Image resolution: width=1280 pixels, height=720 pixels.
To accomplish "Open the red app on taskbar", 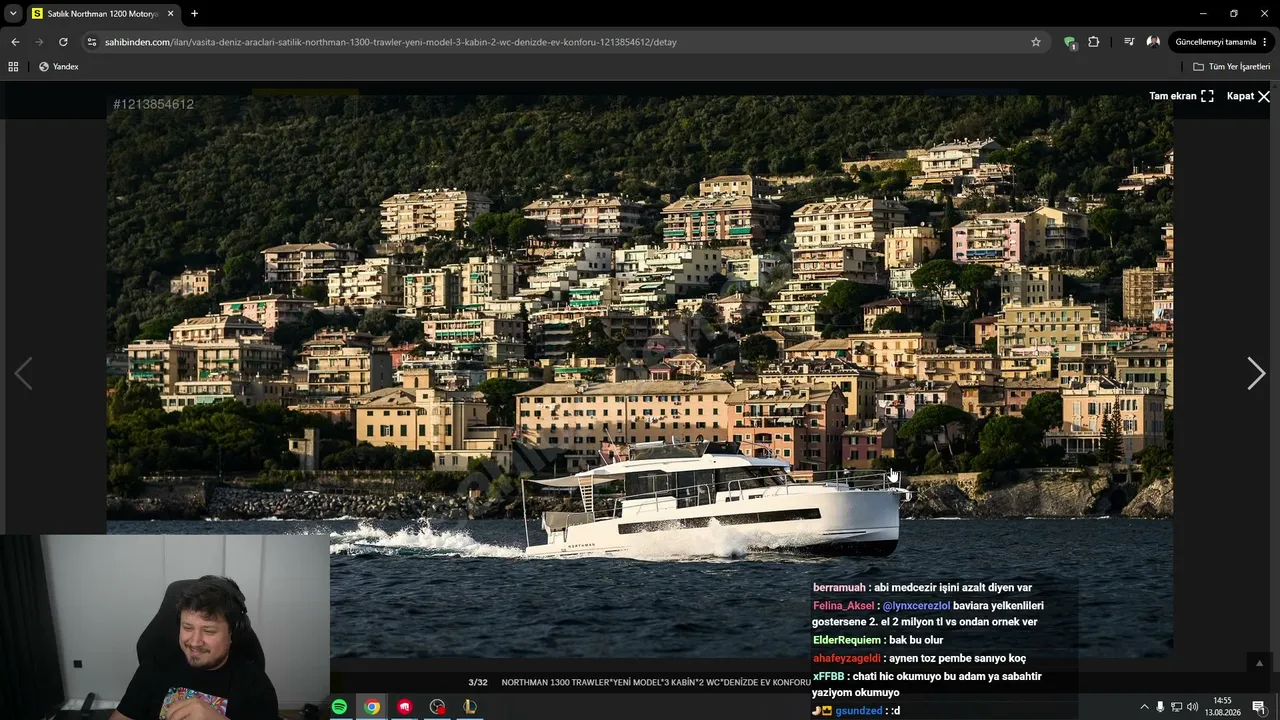I will coord(405,707).
